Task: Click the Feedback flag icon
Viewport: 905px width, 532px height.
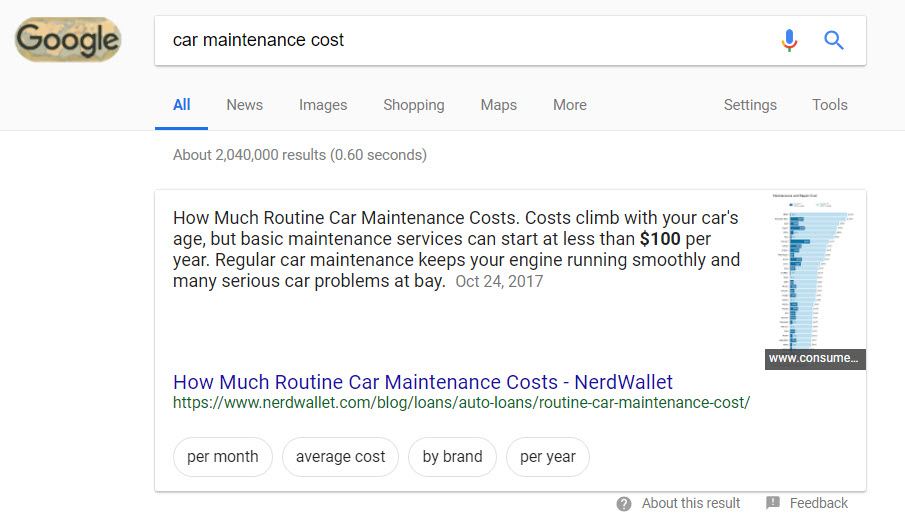Action: pyautogui.click(x=773, y=504)
